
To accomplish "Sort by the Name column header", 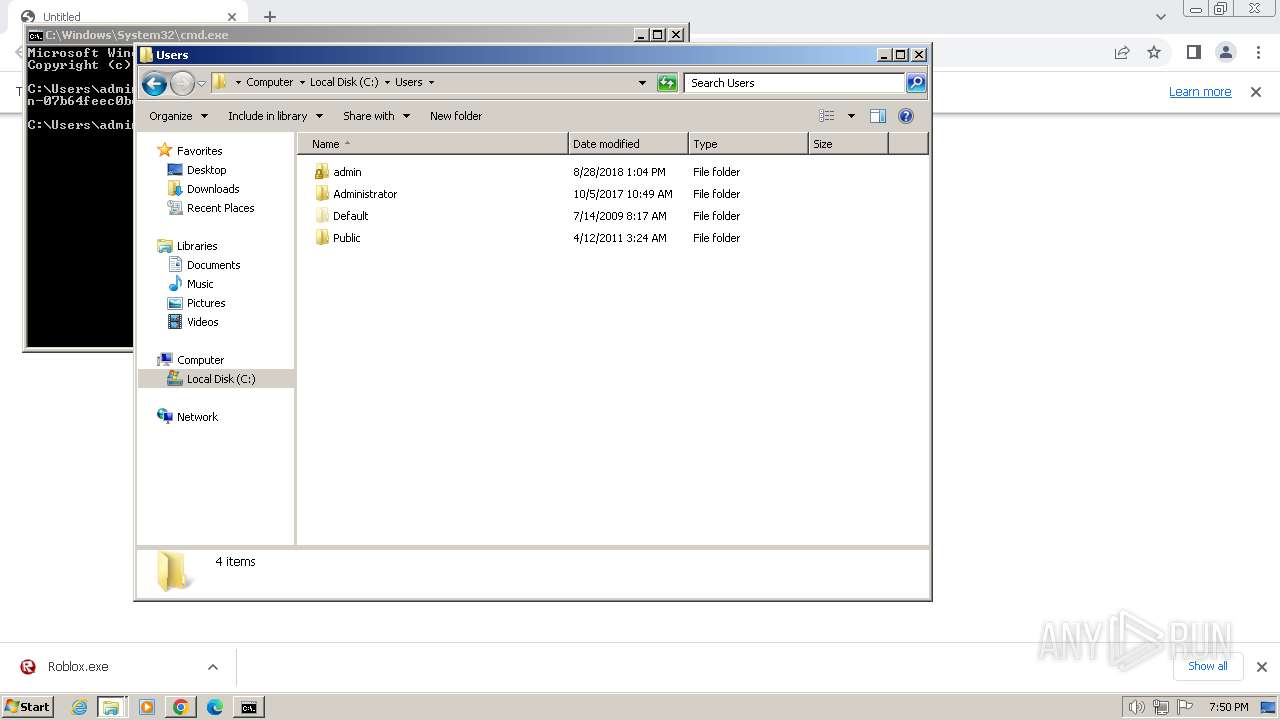I will (x=432, y=144).
